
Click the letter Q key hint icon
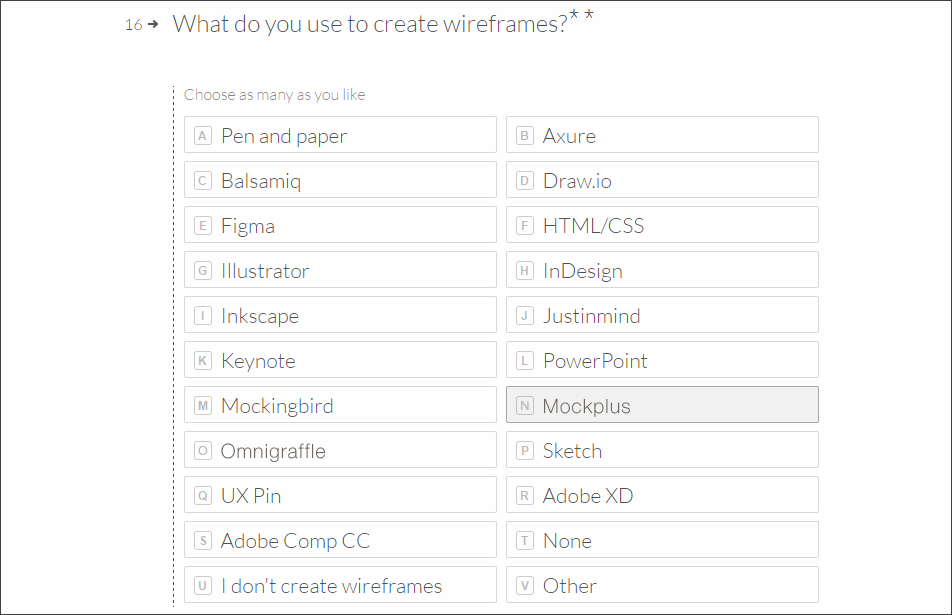click(203, 495)
